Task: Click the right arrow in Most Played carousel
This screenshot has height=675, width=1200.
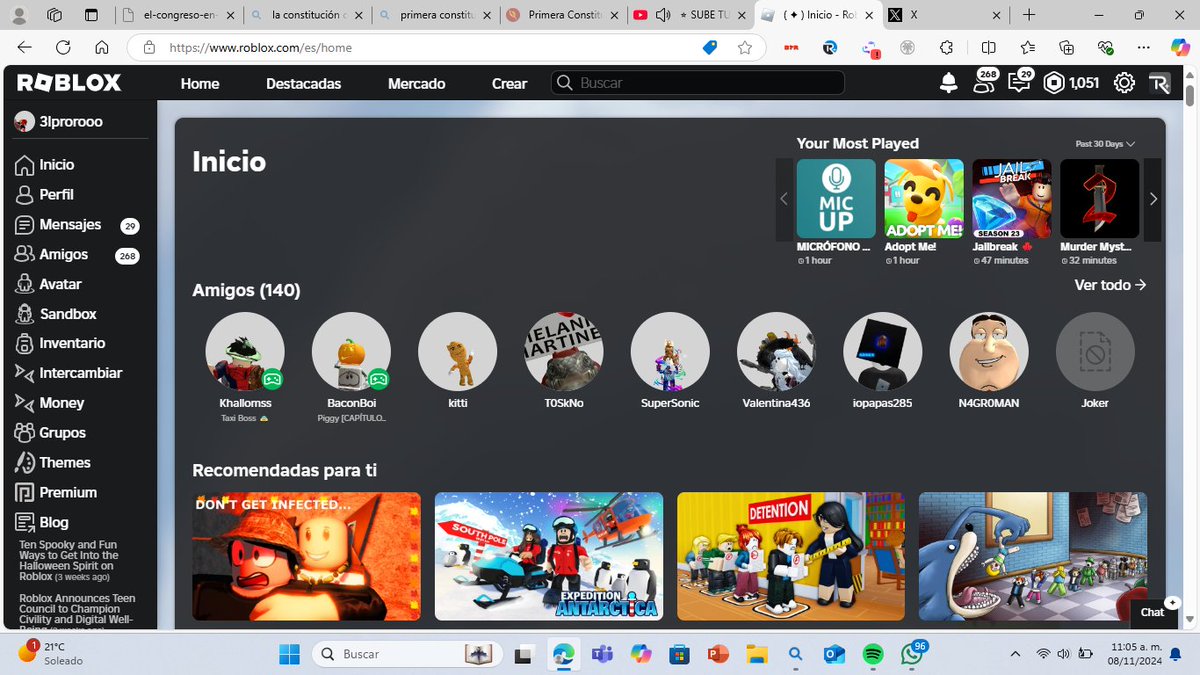Action: 1152,198
